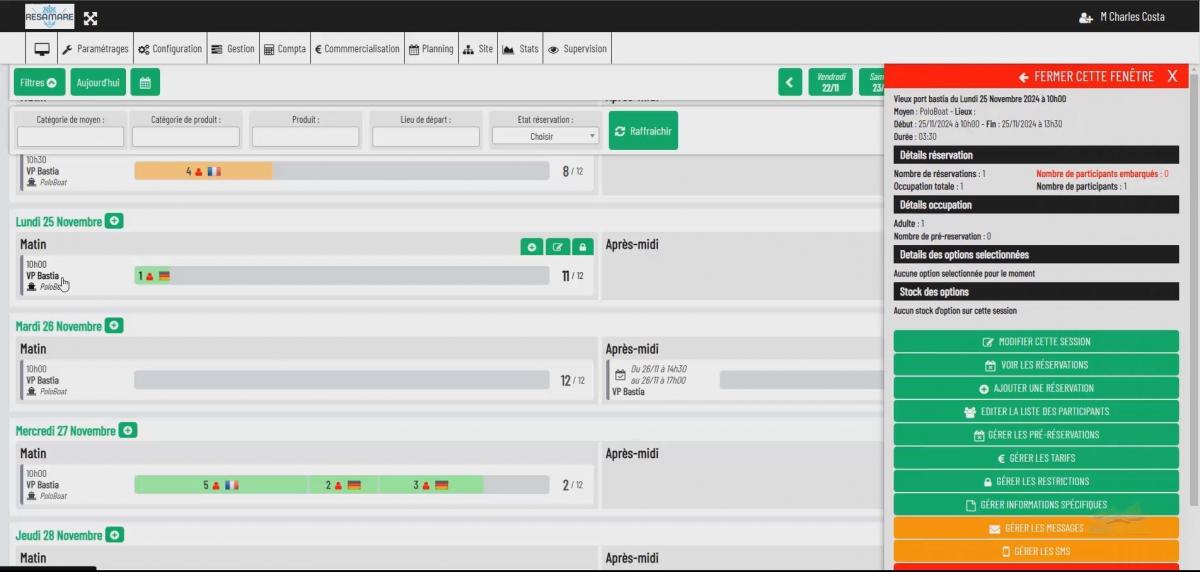Click GÉRER INFORMATIONS SPÉCIFIQUES
Screen dimensions: 1200x572
point(1036,505)
